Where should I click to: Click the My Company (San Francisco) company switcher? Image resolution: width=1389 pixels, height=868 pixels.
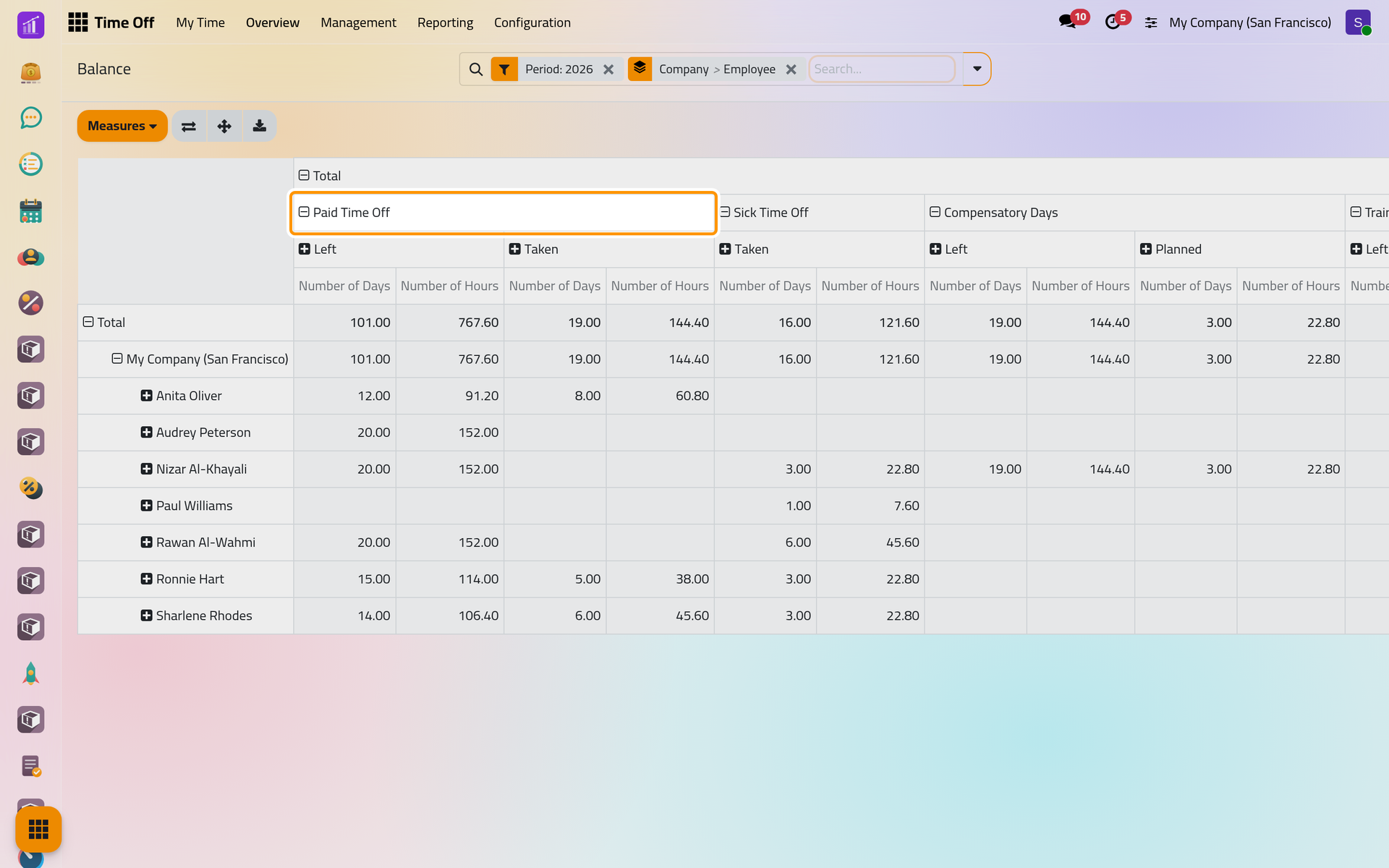click(1250, 22)
